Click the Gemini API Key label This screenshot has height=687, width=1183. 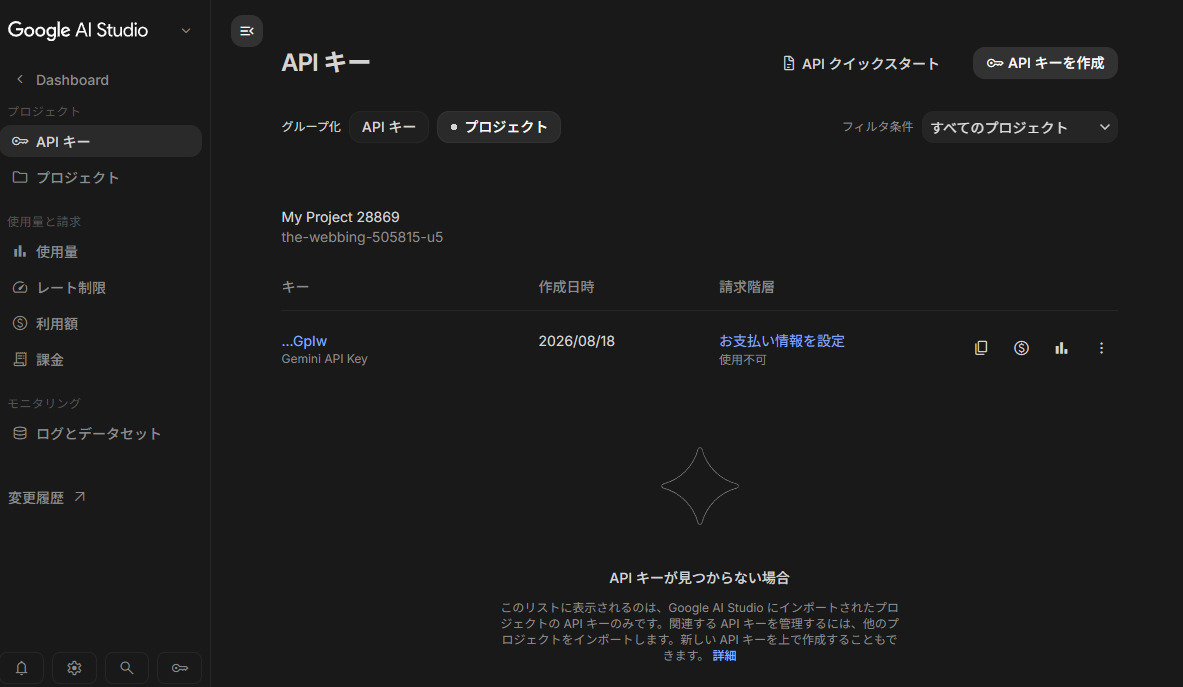tap(324, 359)
